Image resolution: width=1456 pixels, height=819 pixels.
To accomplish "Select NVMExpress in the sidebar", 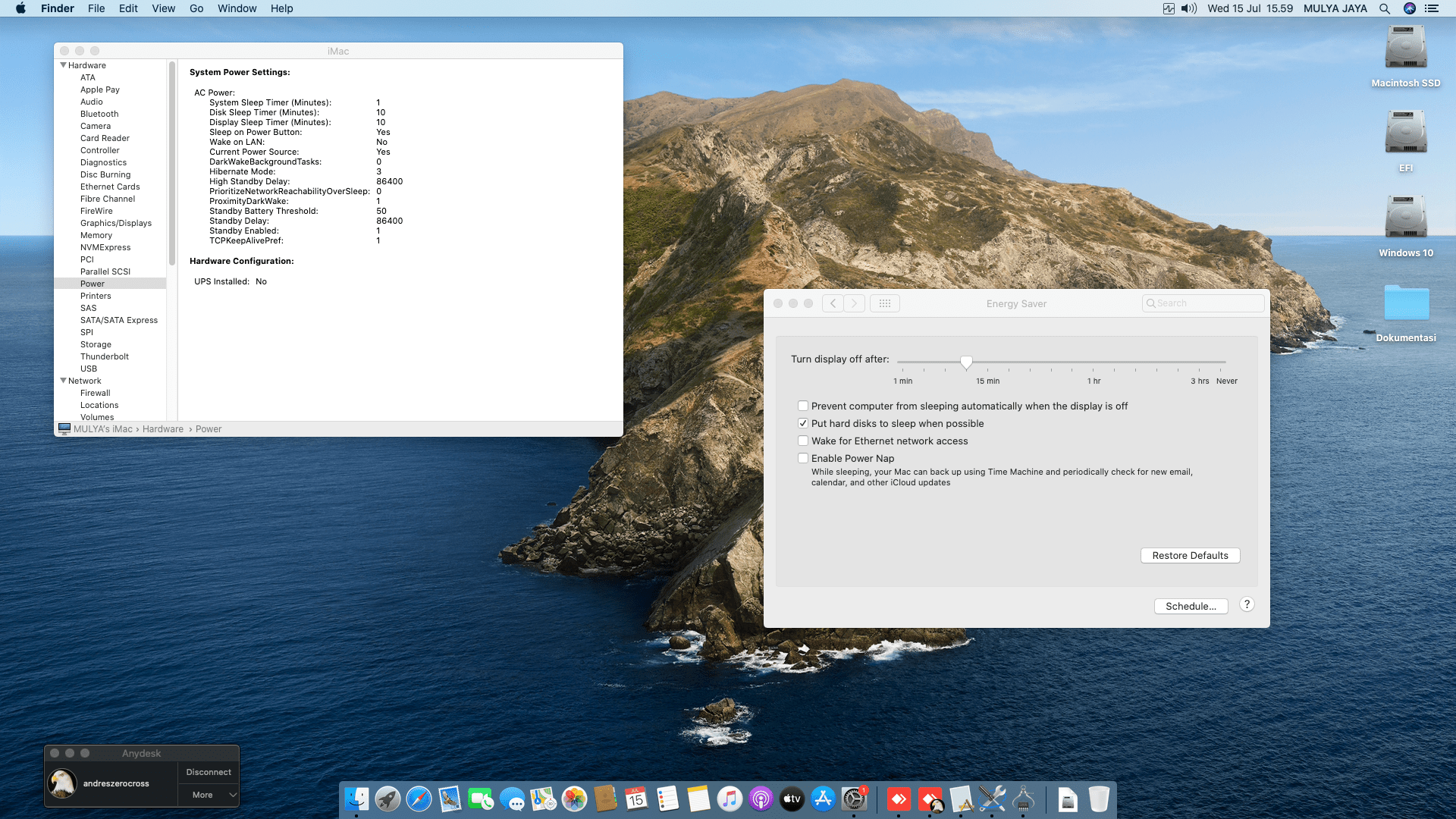I will 105,247.
